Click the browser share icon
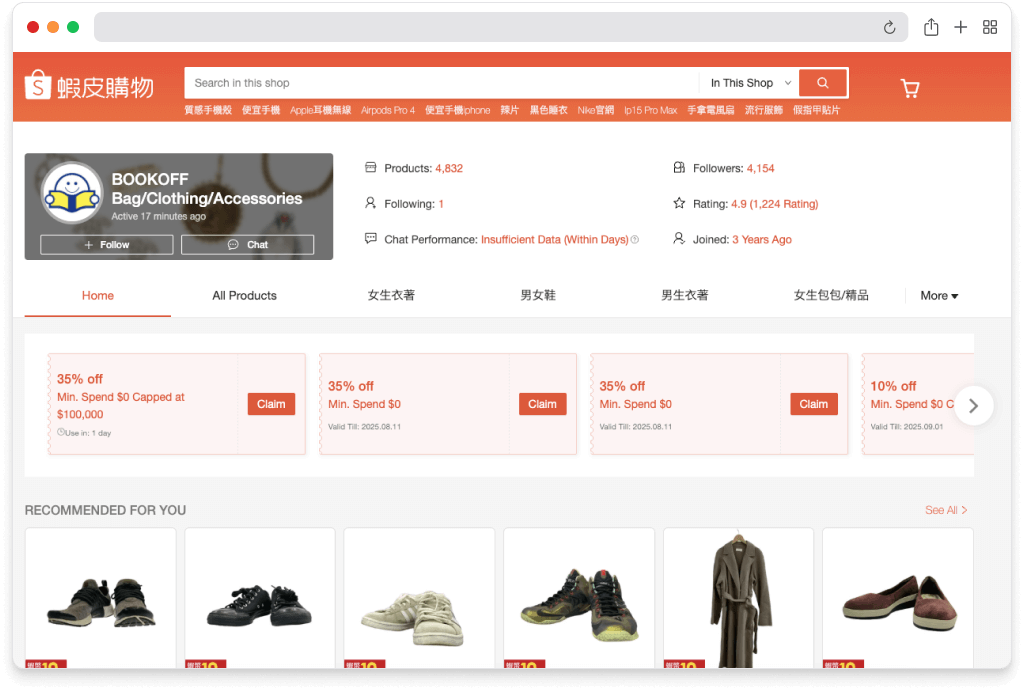Screen dimensions: 1024x691 pos(931,28)
